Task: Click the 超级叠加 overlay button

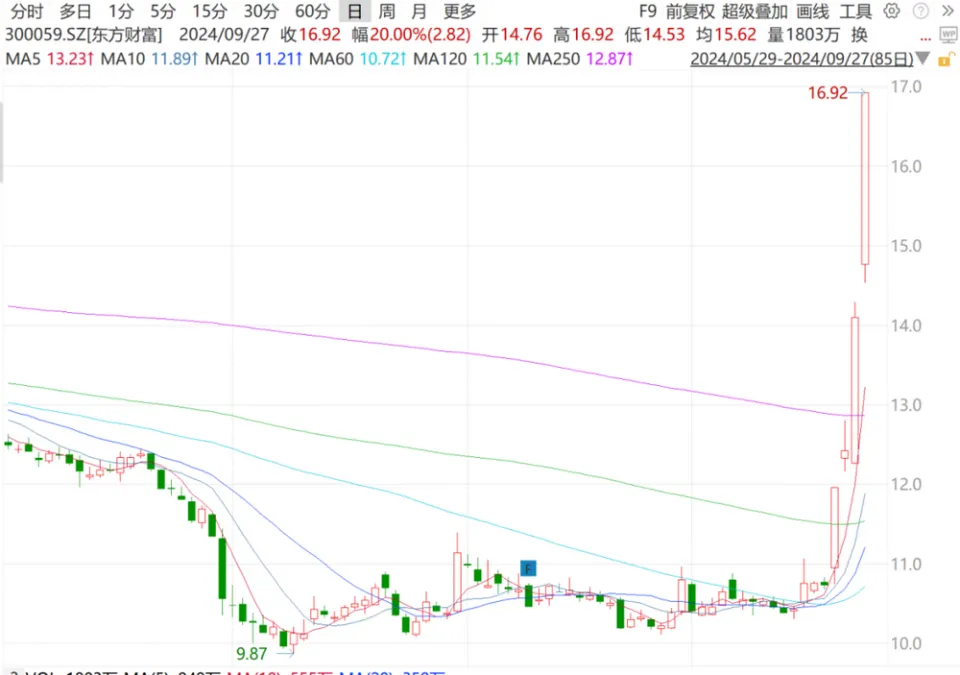Action: 755,12
